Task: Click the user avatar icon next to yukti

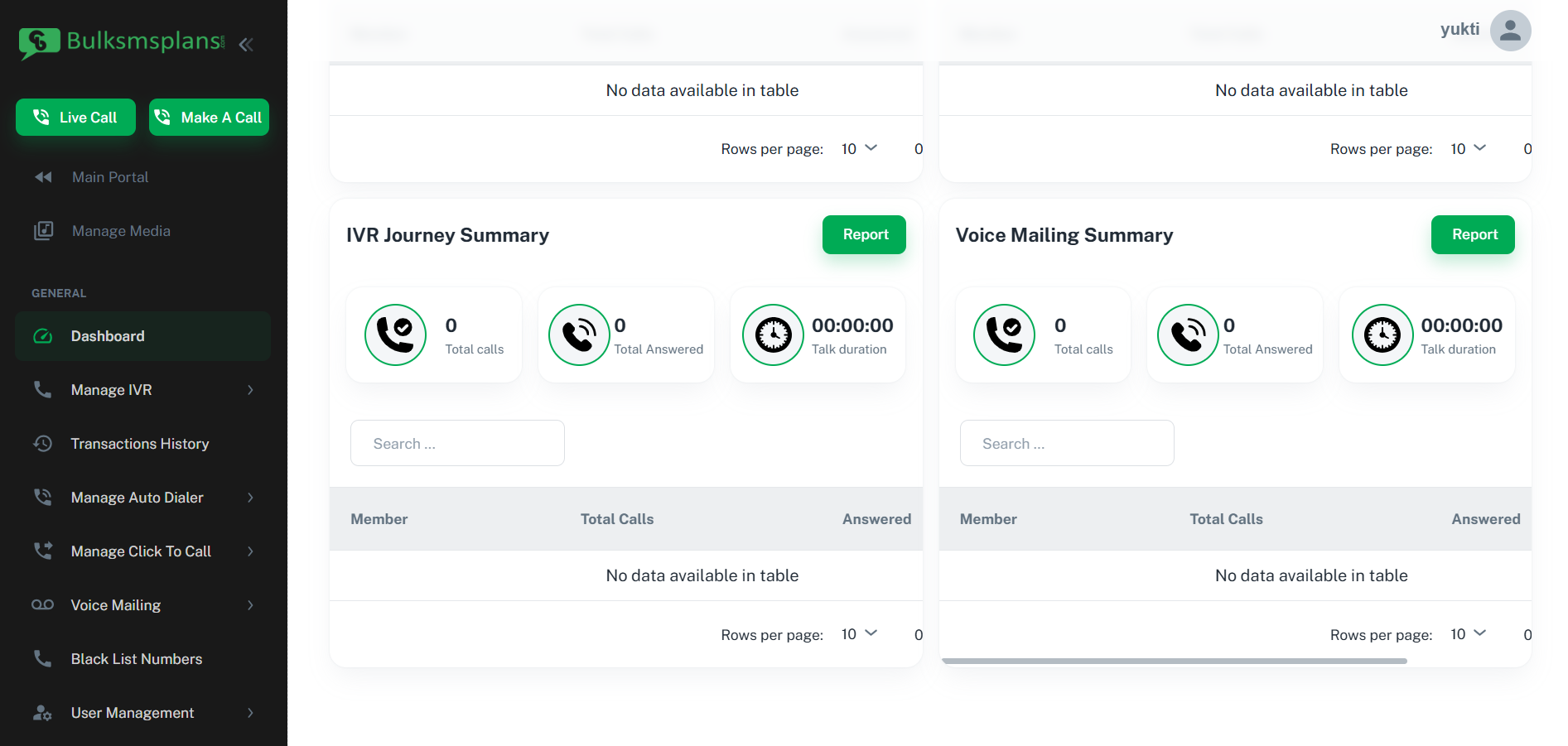Action: (1509, 31)
